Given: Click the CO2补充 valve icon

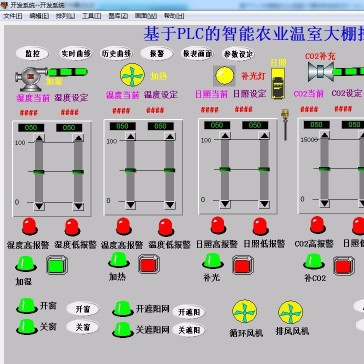Looking at the screenshot, I should 321,71.
